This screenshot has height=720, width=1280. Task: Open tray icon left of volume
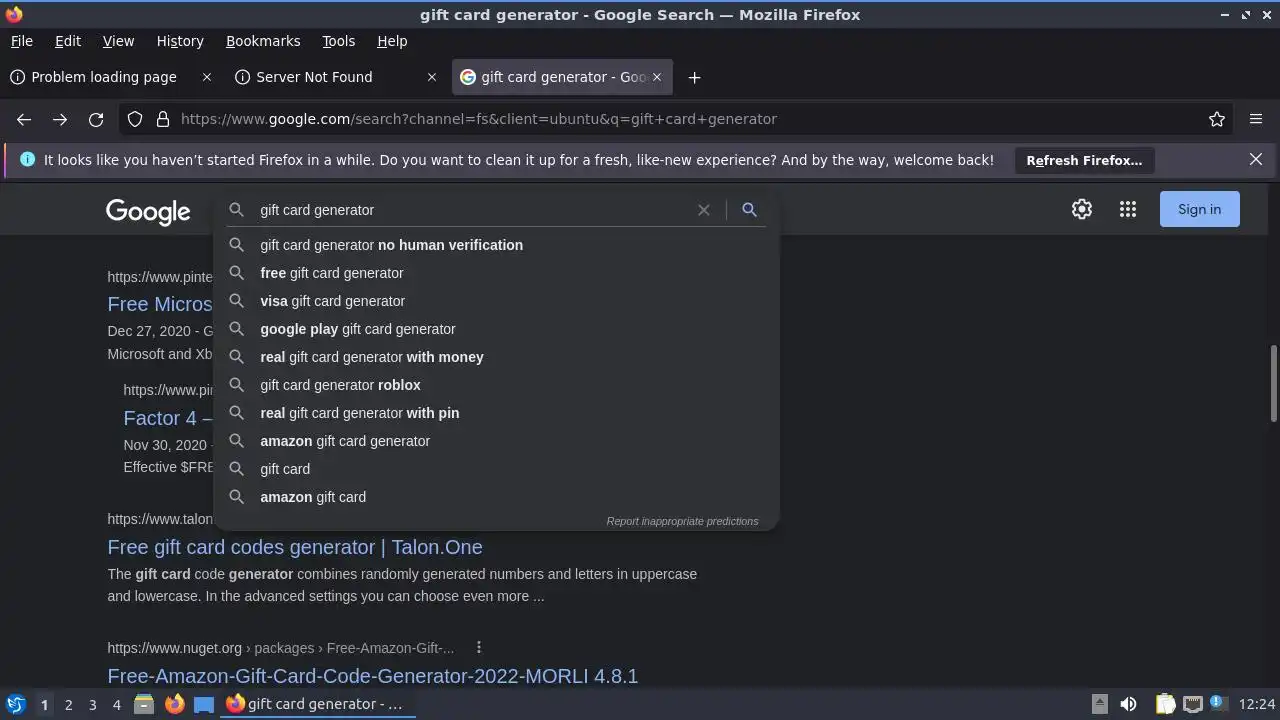click(x=1099, y=704)
